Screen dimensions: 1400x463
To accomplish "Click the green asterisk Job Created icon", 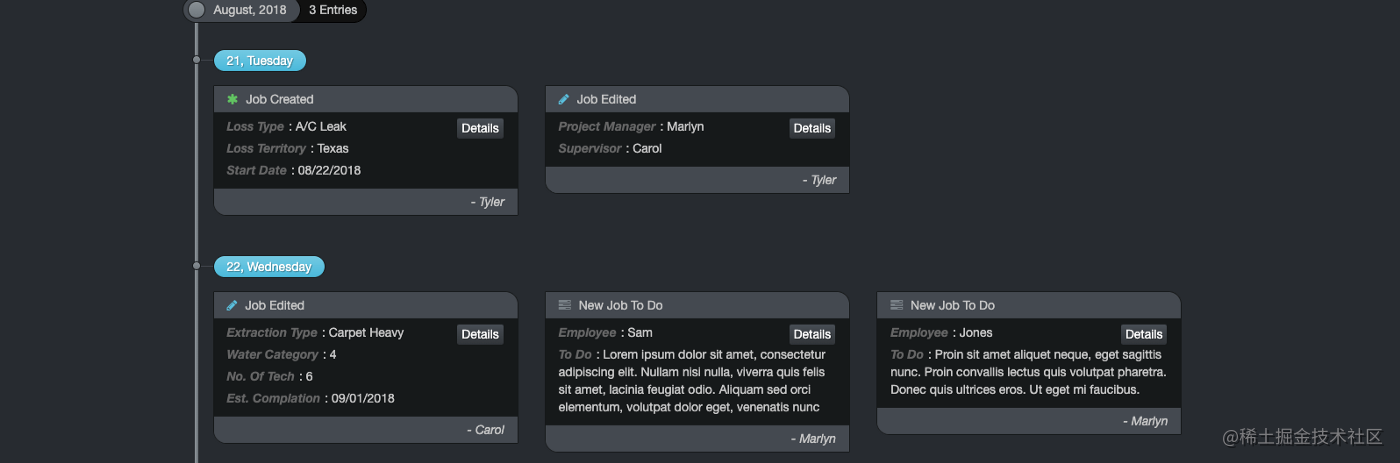I will pos(233,99).
